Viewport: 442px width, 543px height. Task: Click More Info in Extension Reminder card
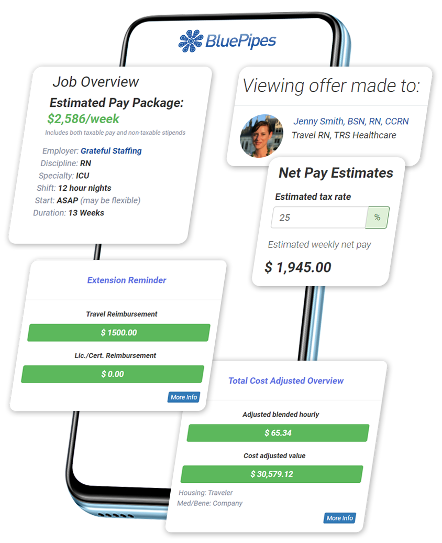pos(184,397)
